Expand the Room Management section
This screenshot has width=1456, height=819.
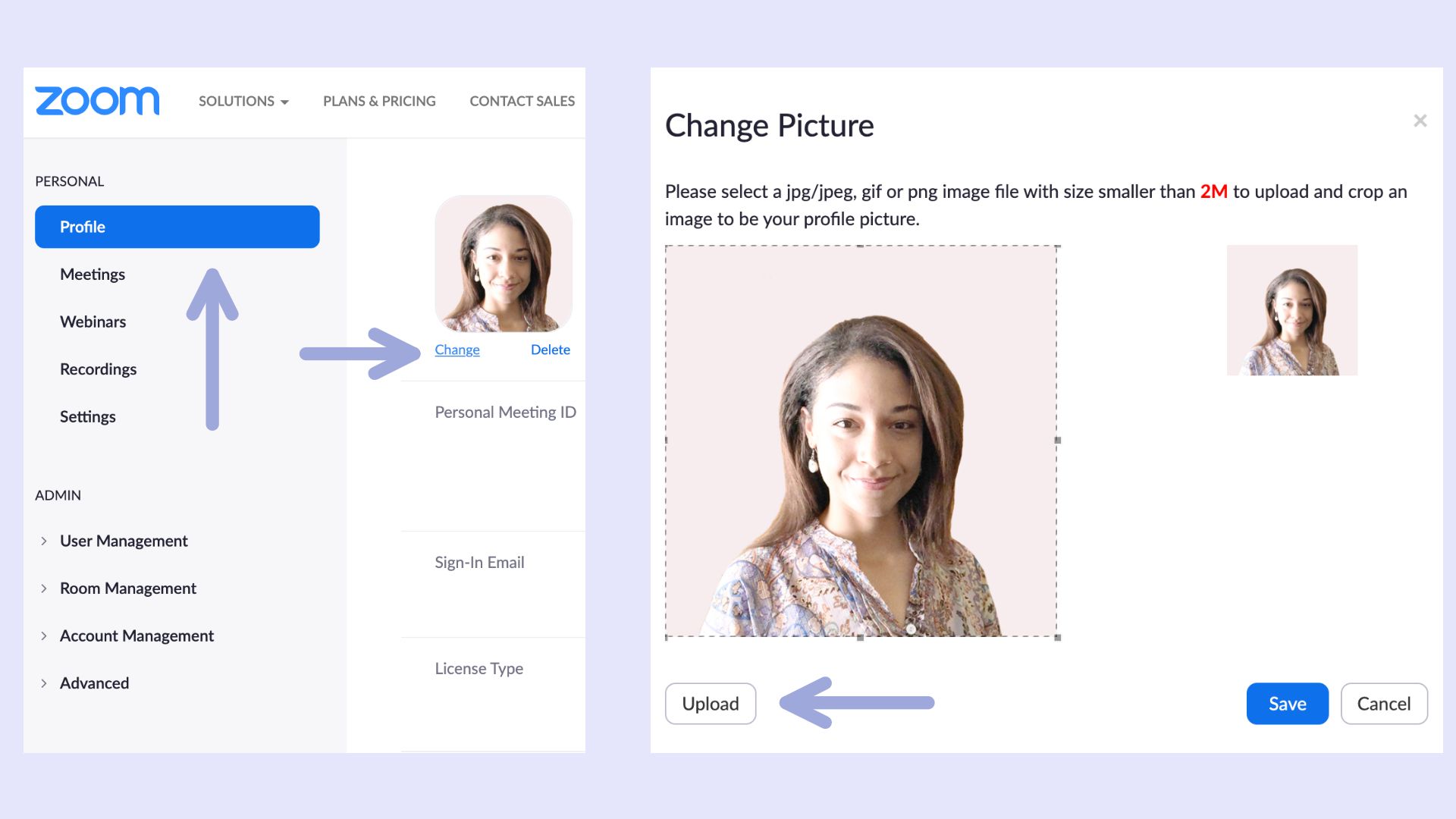pyautogui.click(x=45, y=588)
